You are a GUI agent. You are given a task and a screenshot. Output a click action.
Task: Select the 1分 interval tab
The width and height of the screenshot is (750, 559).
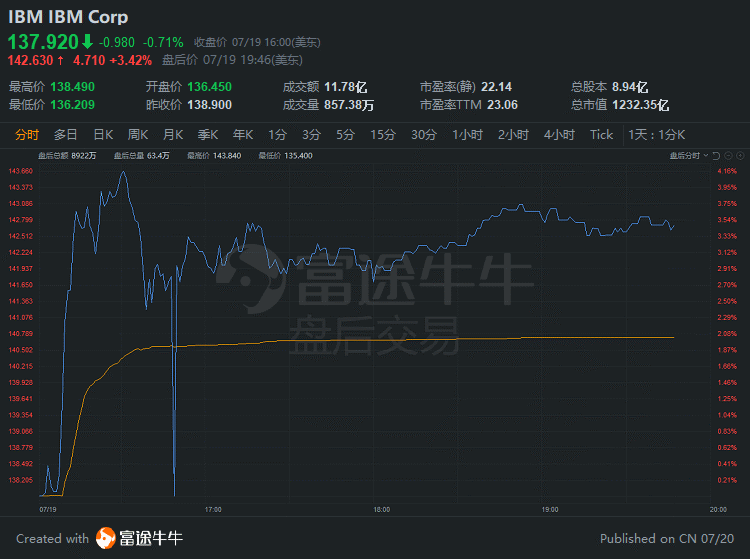(277, 135)
